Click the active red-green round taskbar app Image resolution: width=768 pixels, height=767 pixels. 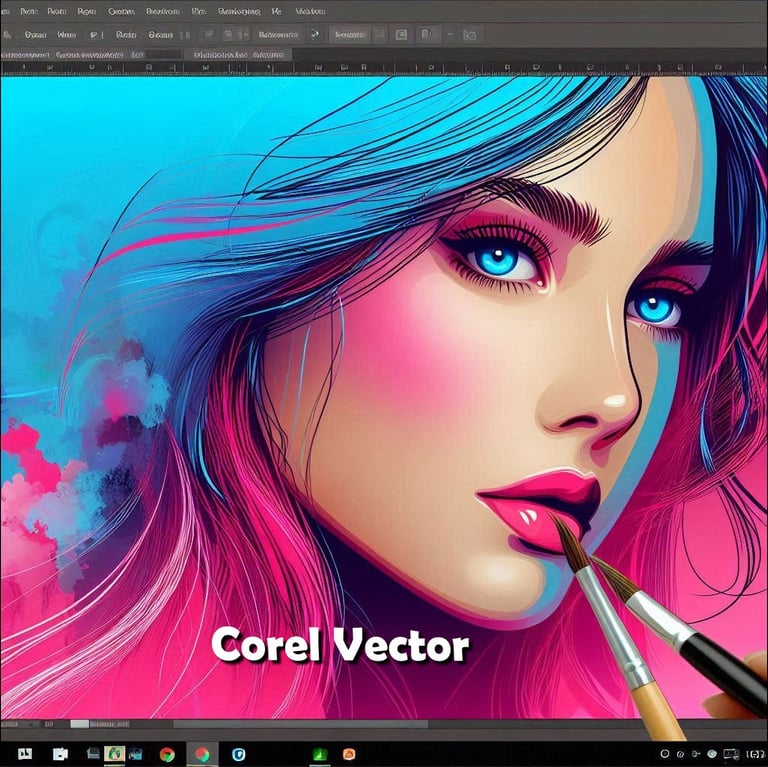202,754
